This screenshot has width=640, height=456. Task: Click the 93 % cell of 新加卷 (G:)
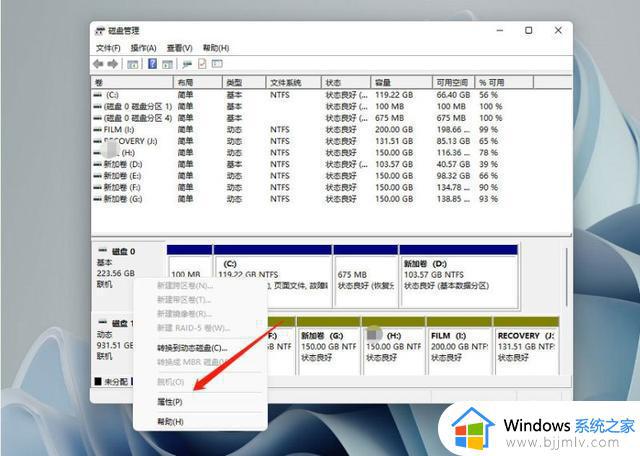489,199
